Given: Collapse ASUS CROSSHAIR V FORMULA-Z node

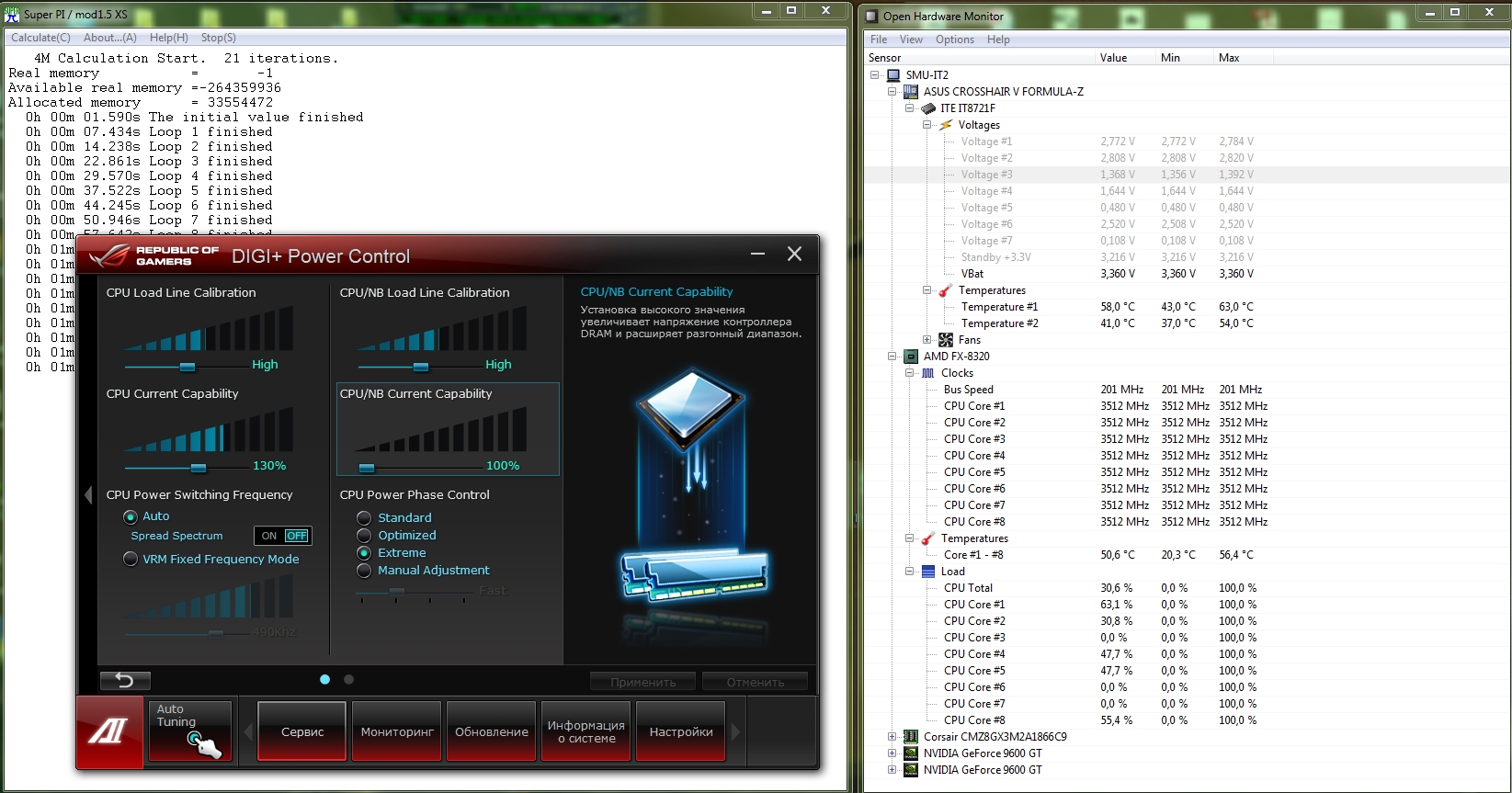Looking at the screenshot, I should tap(892, 92).
